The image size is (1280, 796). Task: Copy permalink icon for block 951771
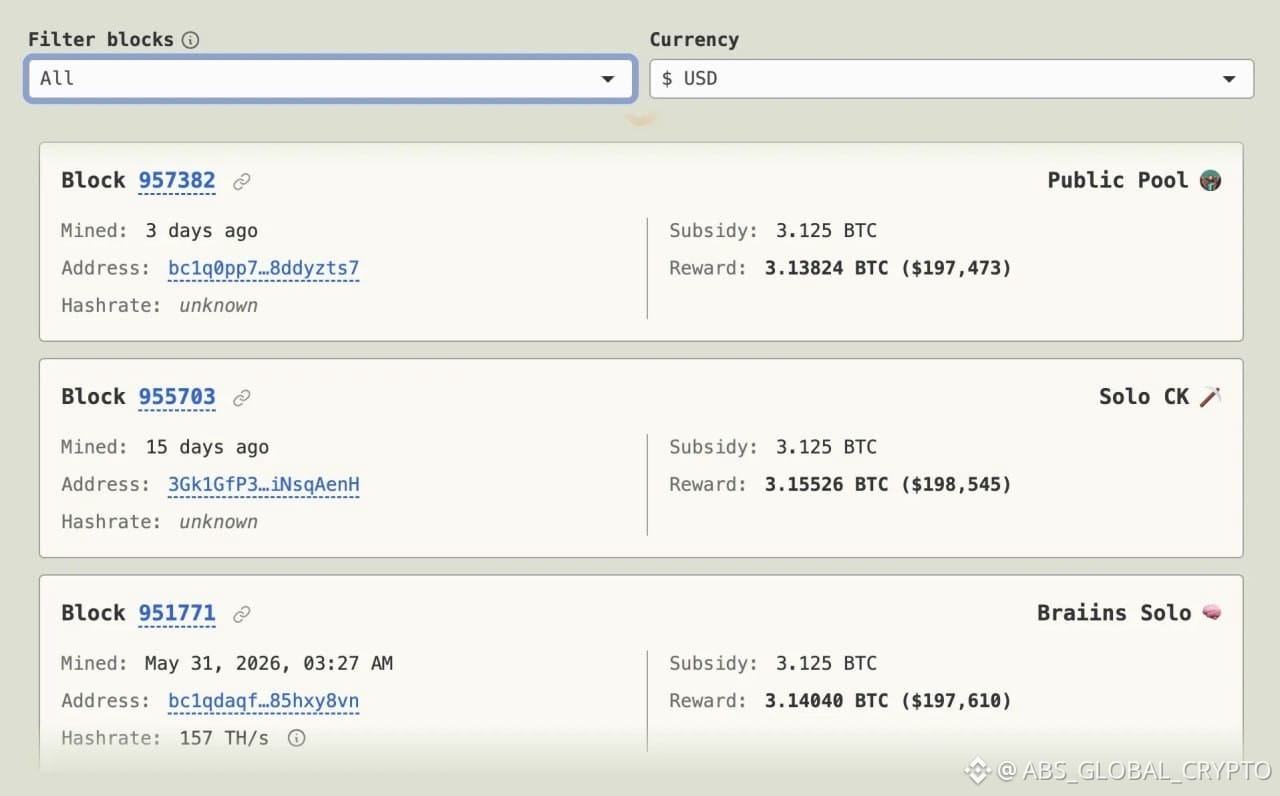[x=242, y=613]
